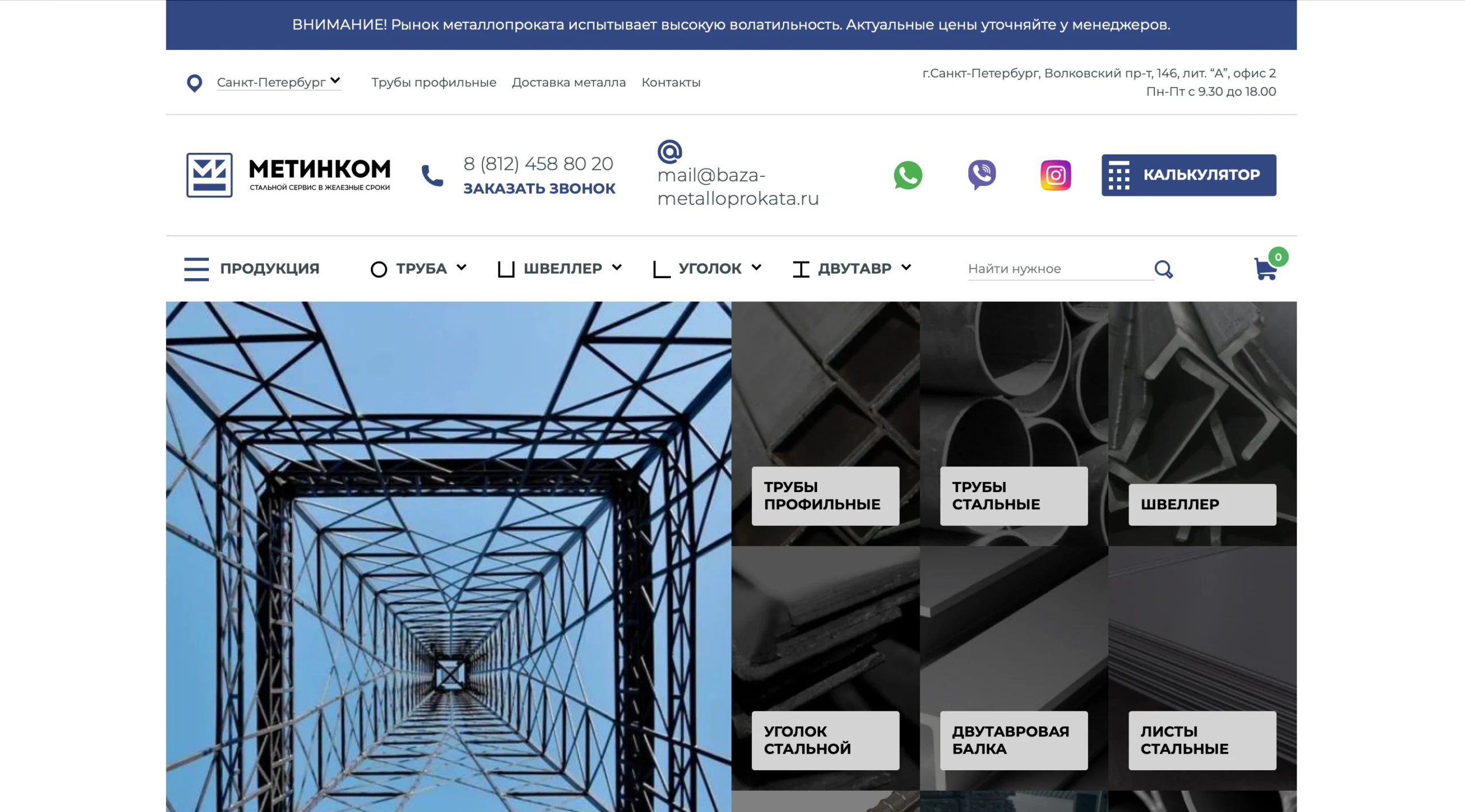Open the Трубы профильные category tile
Screen dimensions: 1465x812
(825, 496)
